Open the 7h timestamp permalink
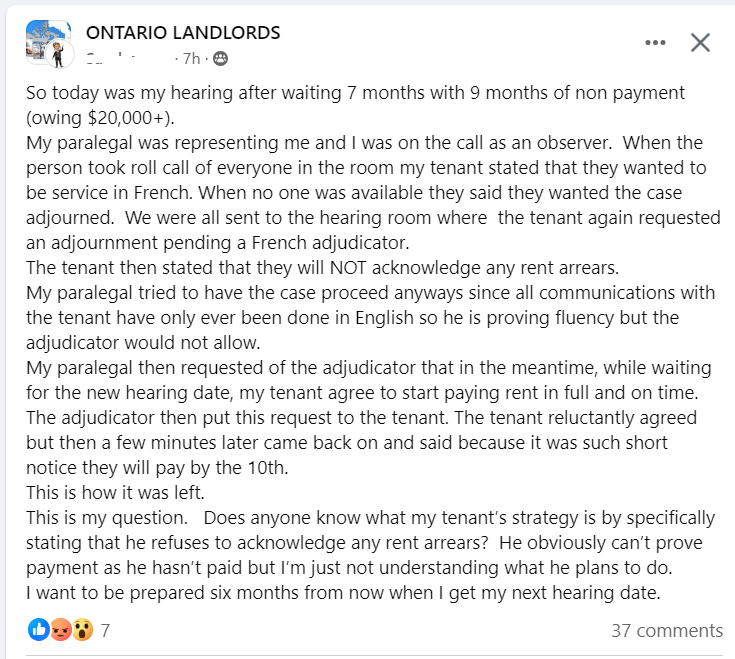 [x=191, y=59]
